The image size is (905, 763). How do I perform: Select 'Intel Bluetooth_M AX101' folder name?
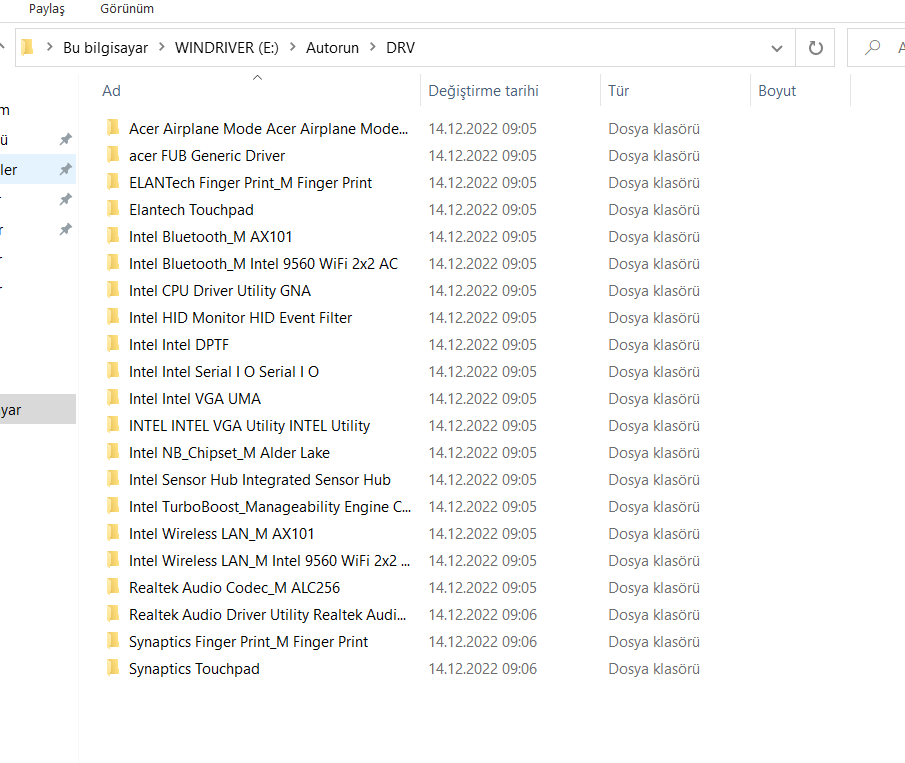211,237
